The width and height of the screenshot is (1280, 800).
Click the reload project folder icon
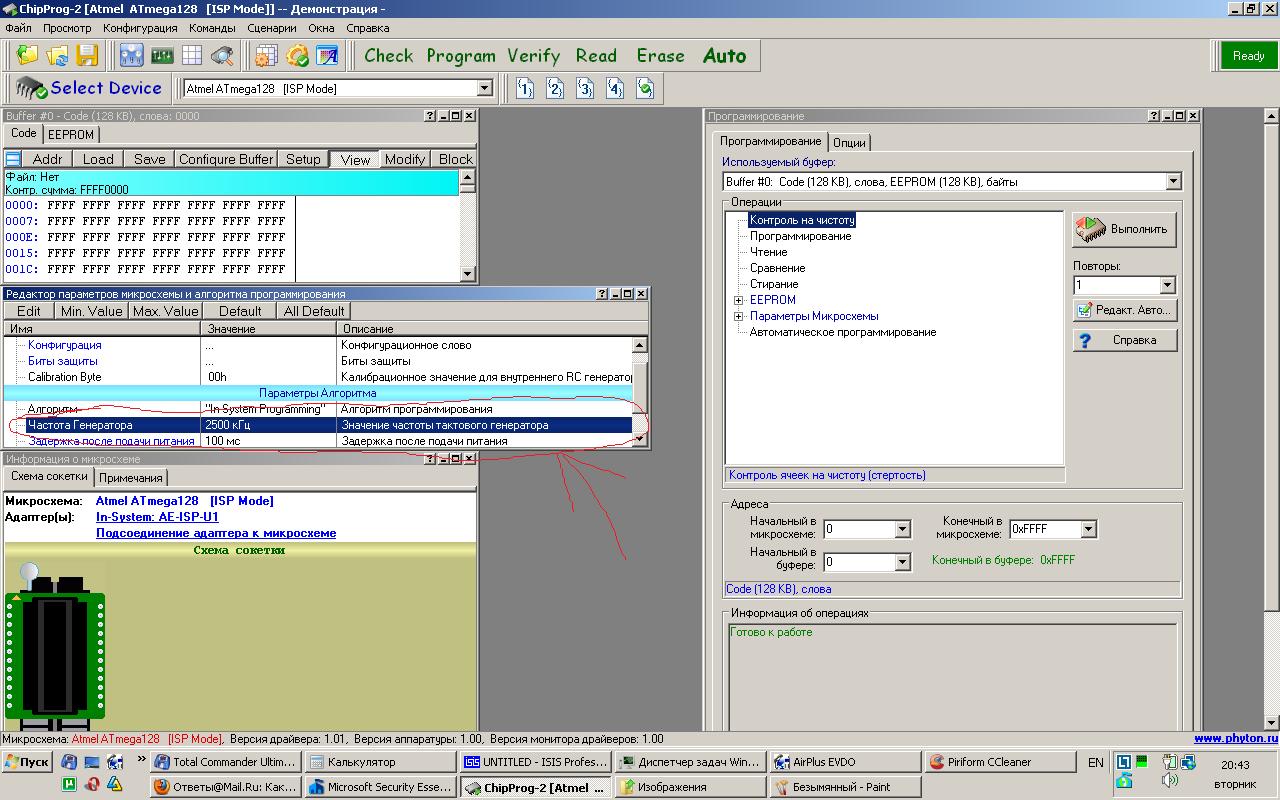click(58, 55)
